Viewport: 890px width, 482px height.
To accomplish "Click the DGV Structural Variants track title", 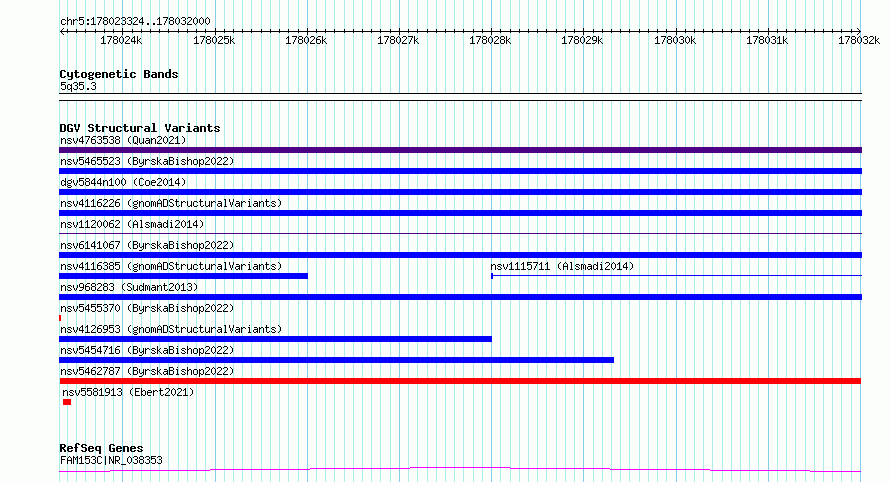I will tap(140, 128).
